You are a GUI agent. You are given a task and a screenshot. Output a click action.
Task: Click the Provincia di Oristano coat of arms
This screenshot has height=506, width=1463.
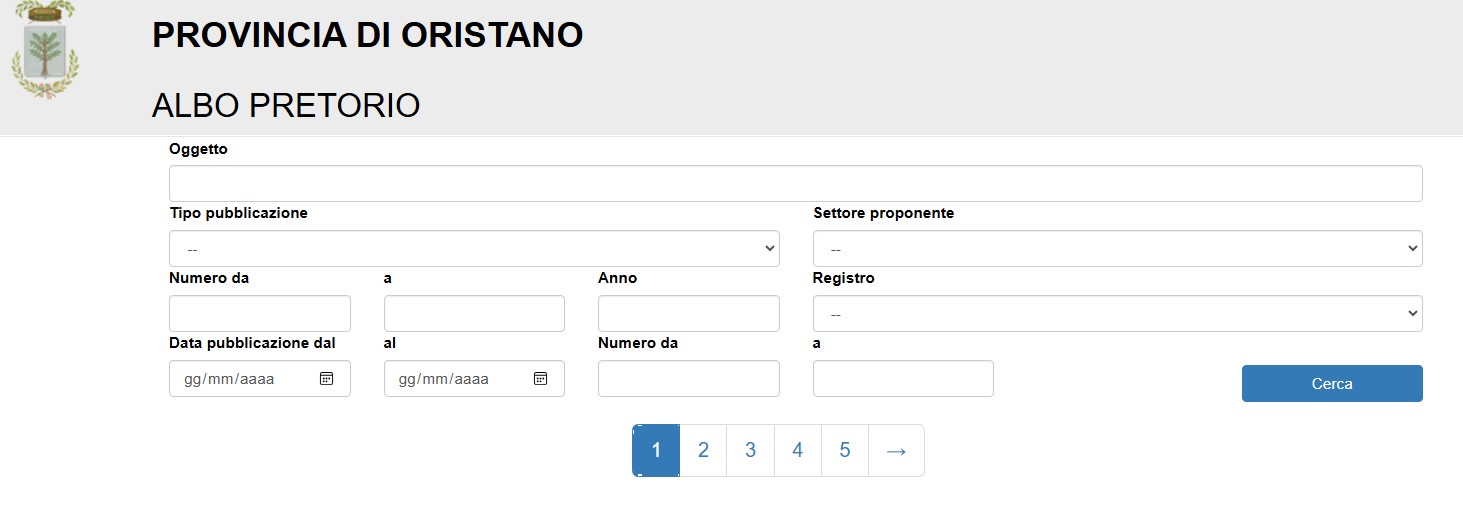click(44, 50)
